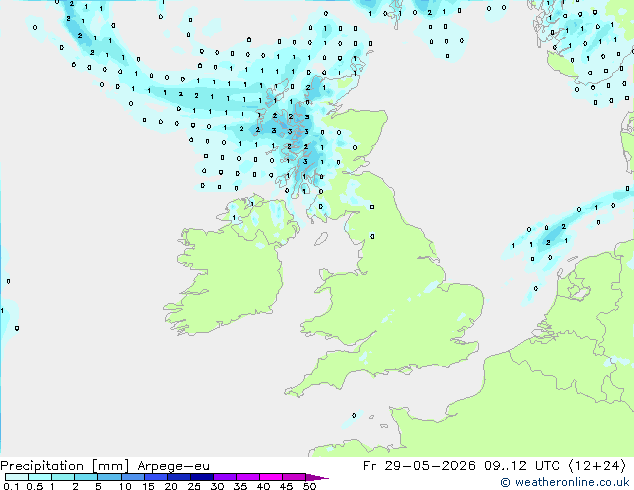The height and width of the screenshot is (490, 634).
Task: Click the 1–2 mm legend color swatch
Action: tap(63, 477)
